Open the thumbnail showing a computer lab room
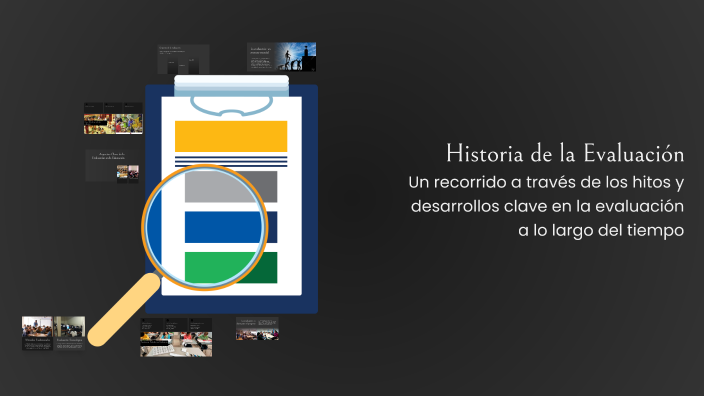The image size is (704, 396). click(70, 333)
